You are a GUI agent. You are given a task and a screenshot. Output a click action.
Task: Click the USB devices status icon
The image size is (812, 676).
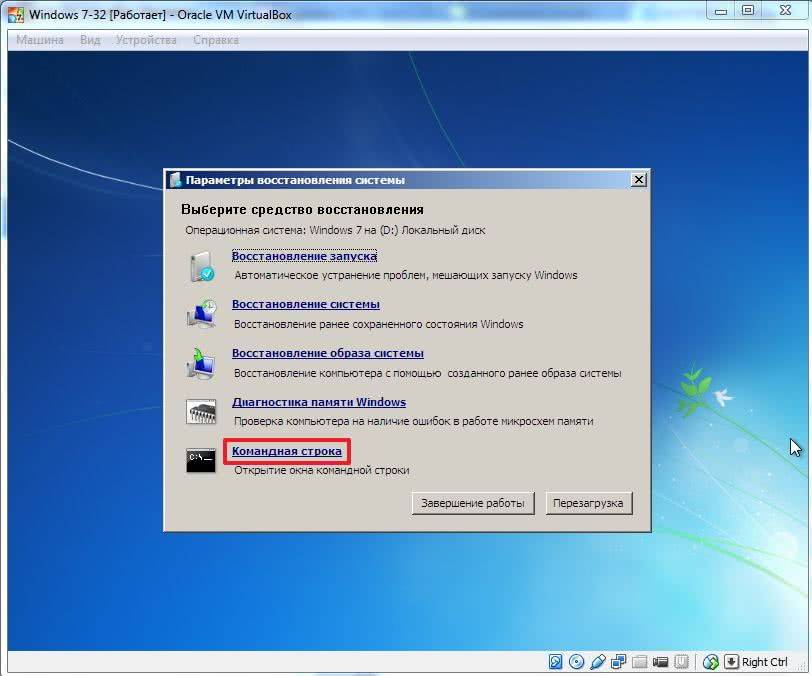pyautogui.click(x=598, y=662)
